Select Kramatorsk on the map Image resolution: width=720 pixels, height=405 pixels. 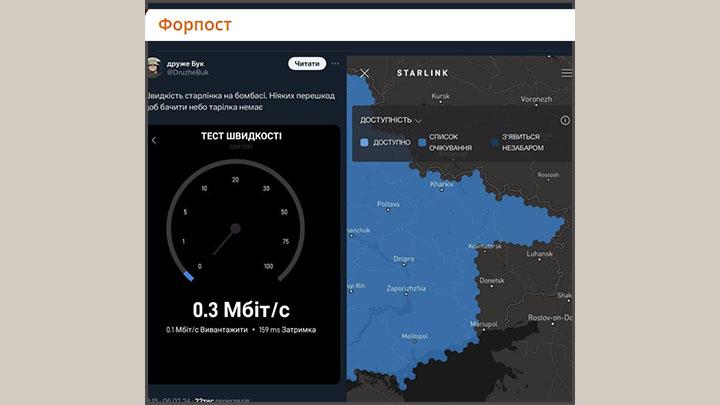485,247
